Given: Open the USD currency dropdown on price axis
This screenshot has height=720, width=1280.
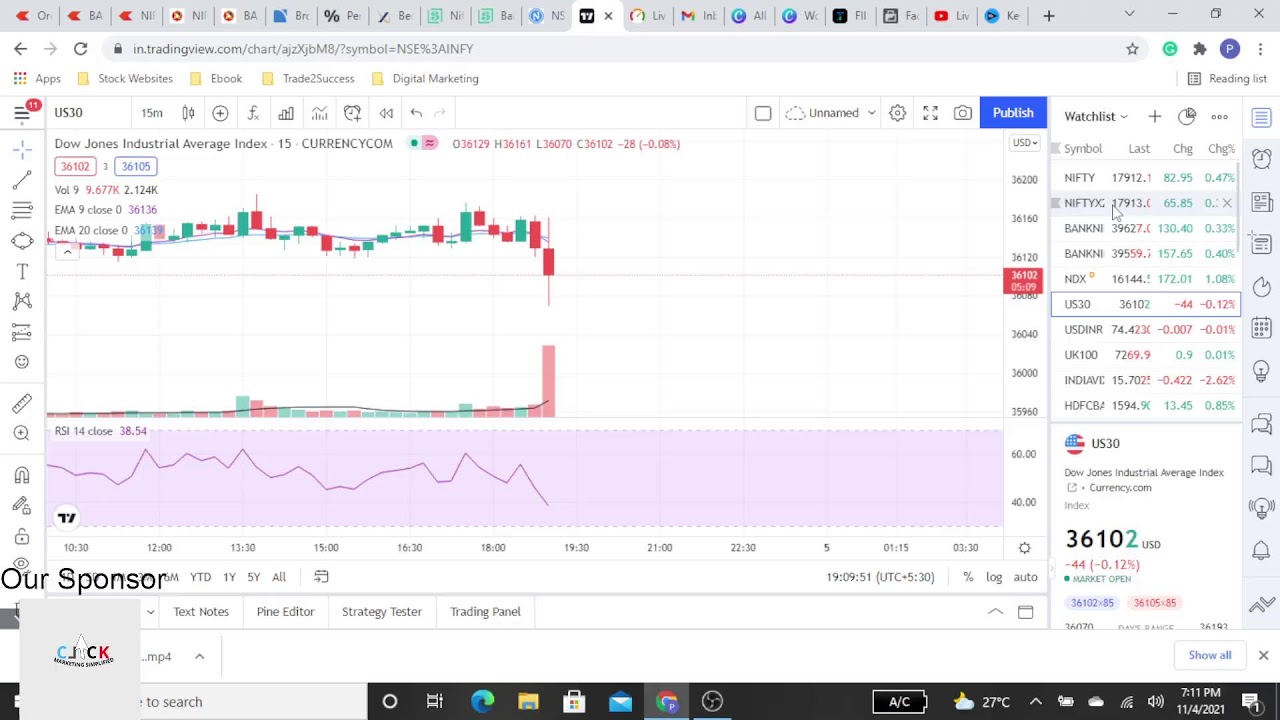Looking at the screenshot, I should point(1026,143).
